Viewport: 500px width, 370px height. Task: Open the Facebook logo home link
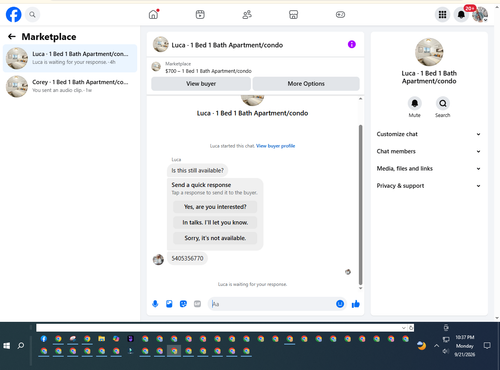[x=14, y=15]
